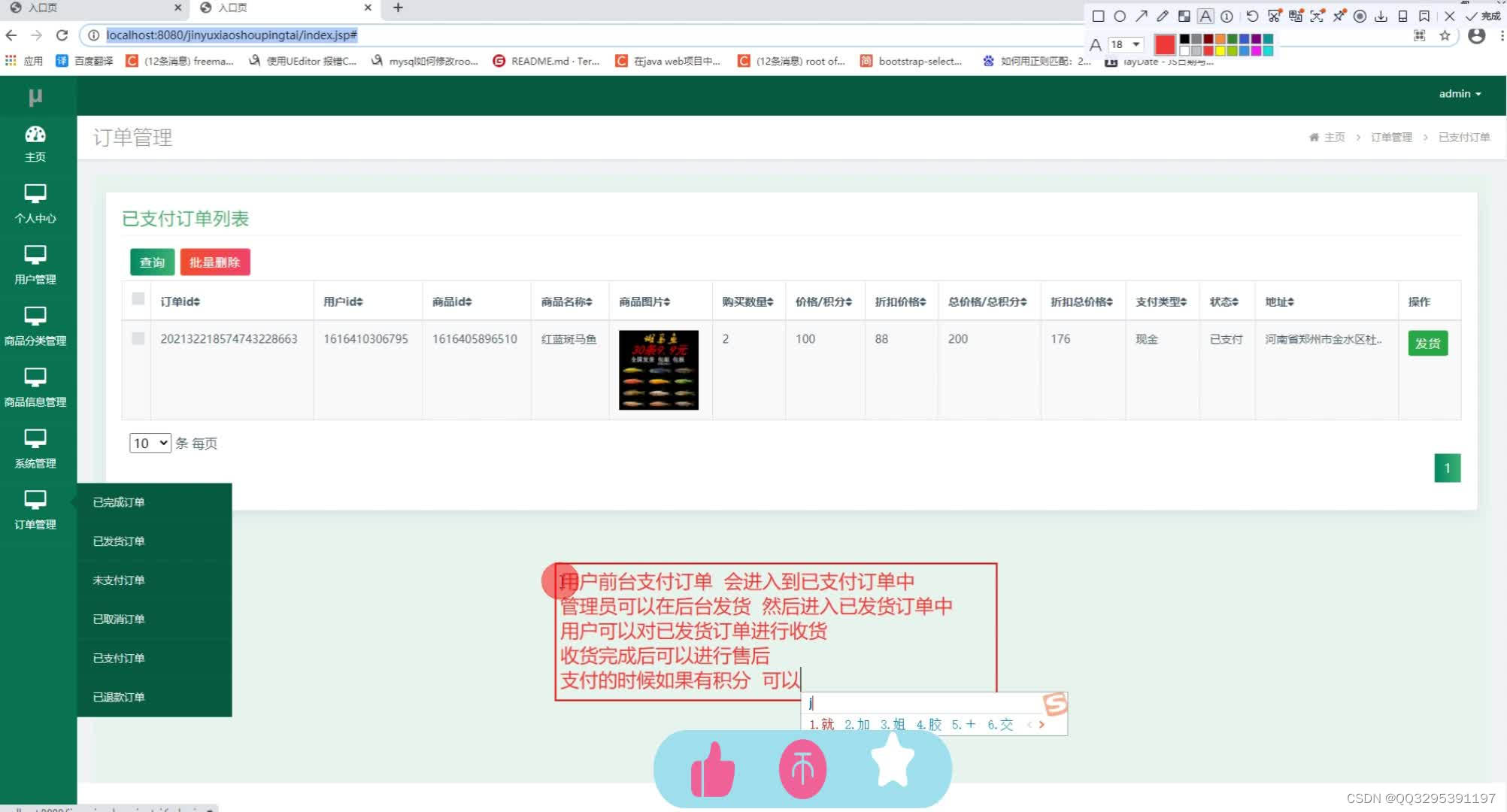This screenshot has width=1507, height=812.
Task: Select 已发货订单 submenu item
Action: (x=154, y=541)
